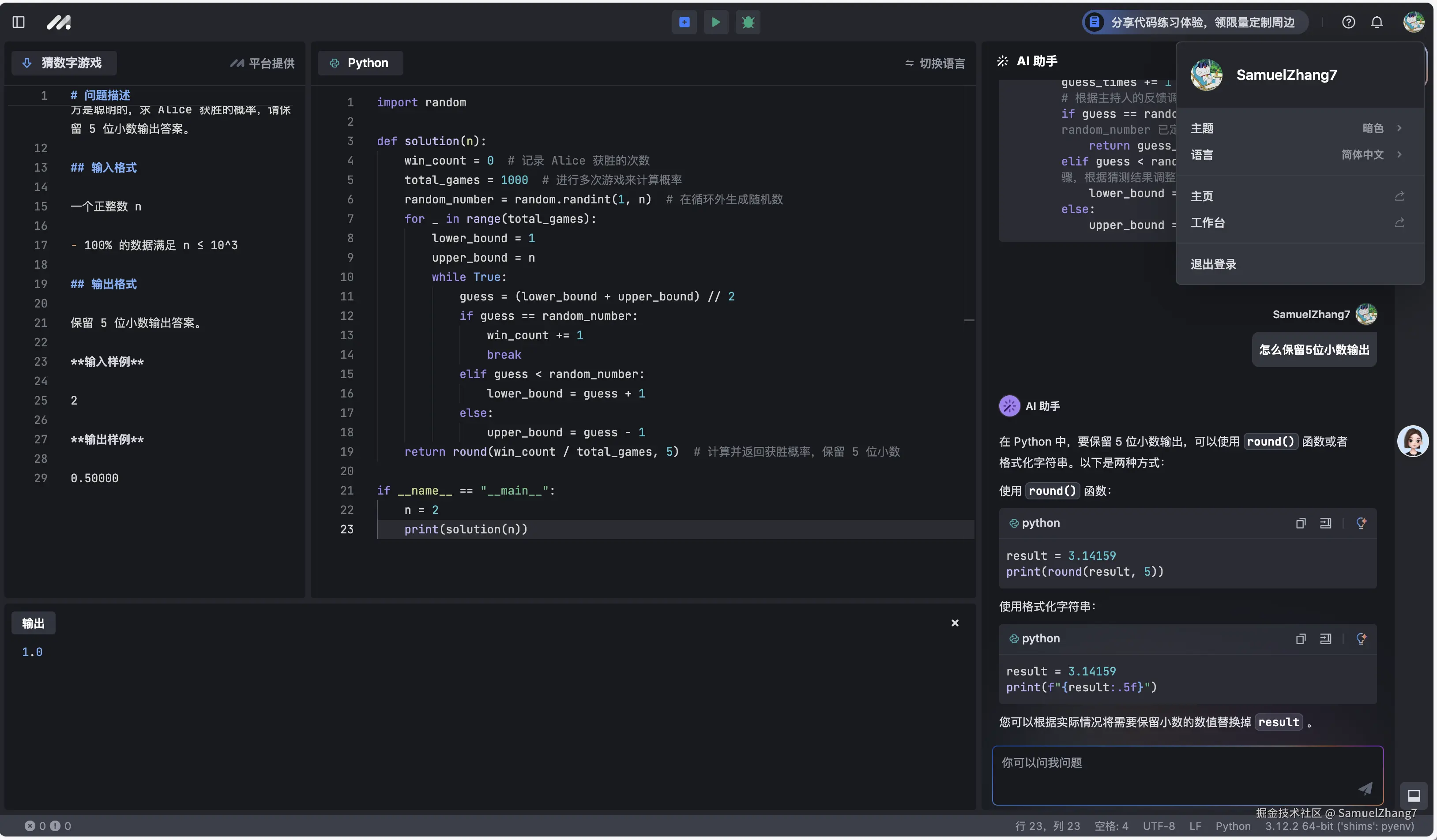Screen dimensions: 1437x840
Task: Open the help question mark icon
Action: pos(1348,22)
